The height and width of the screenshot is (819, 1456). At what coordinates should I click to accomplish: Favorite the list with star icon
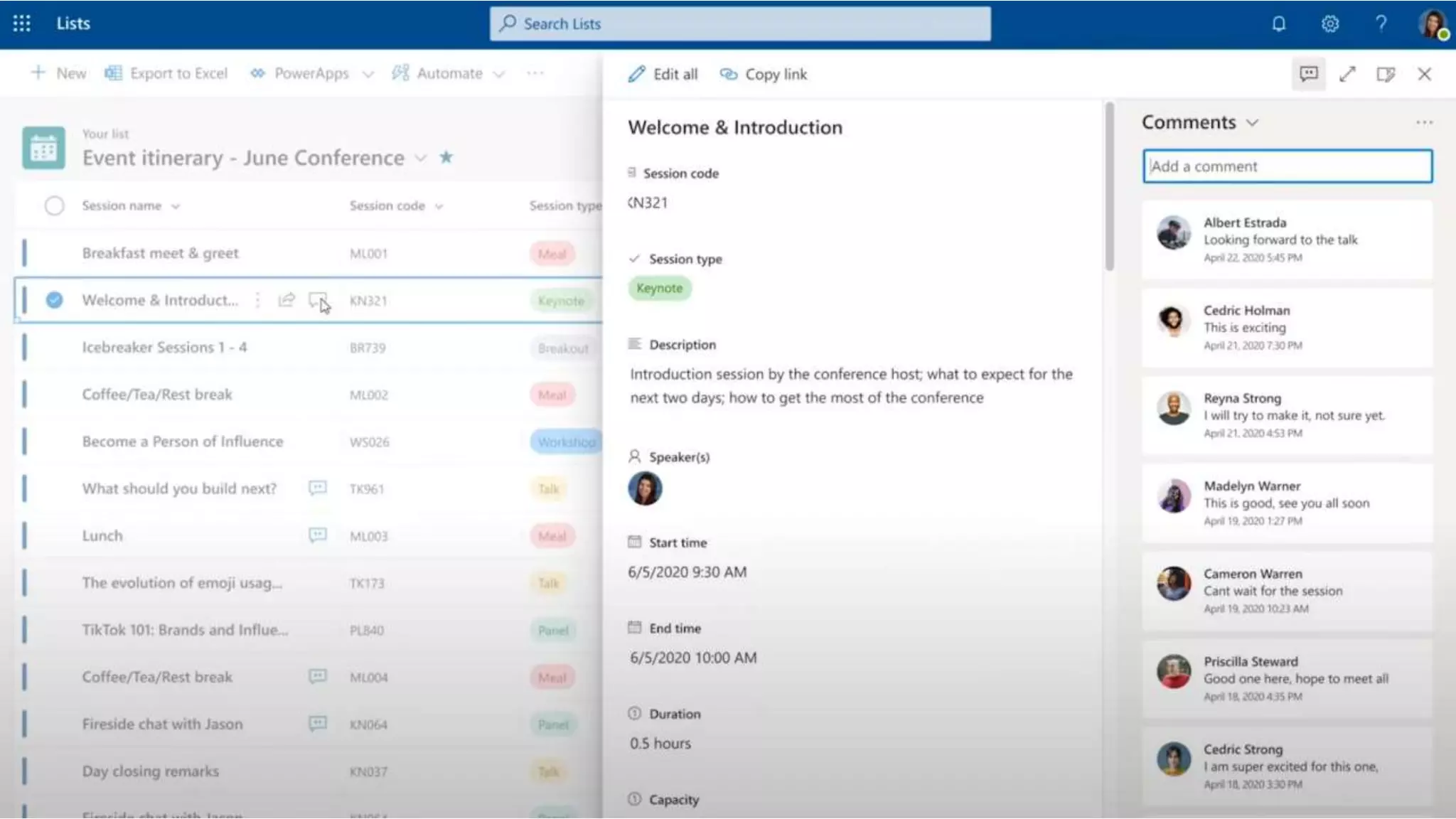coord(446,157)
